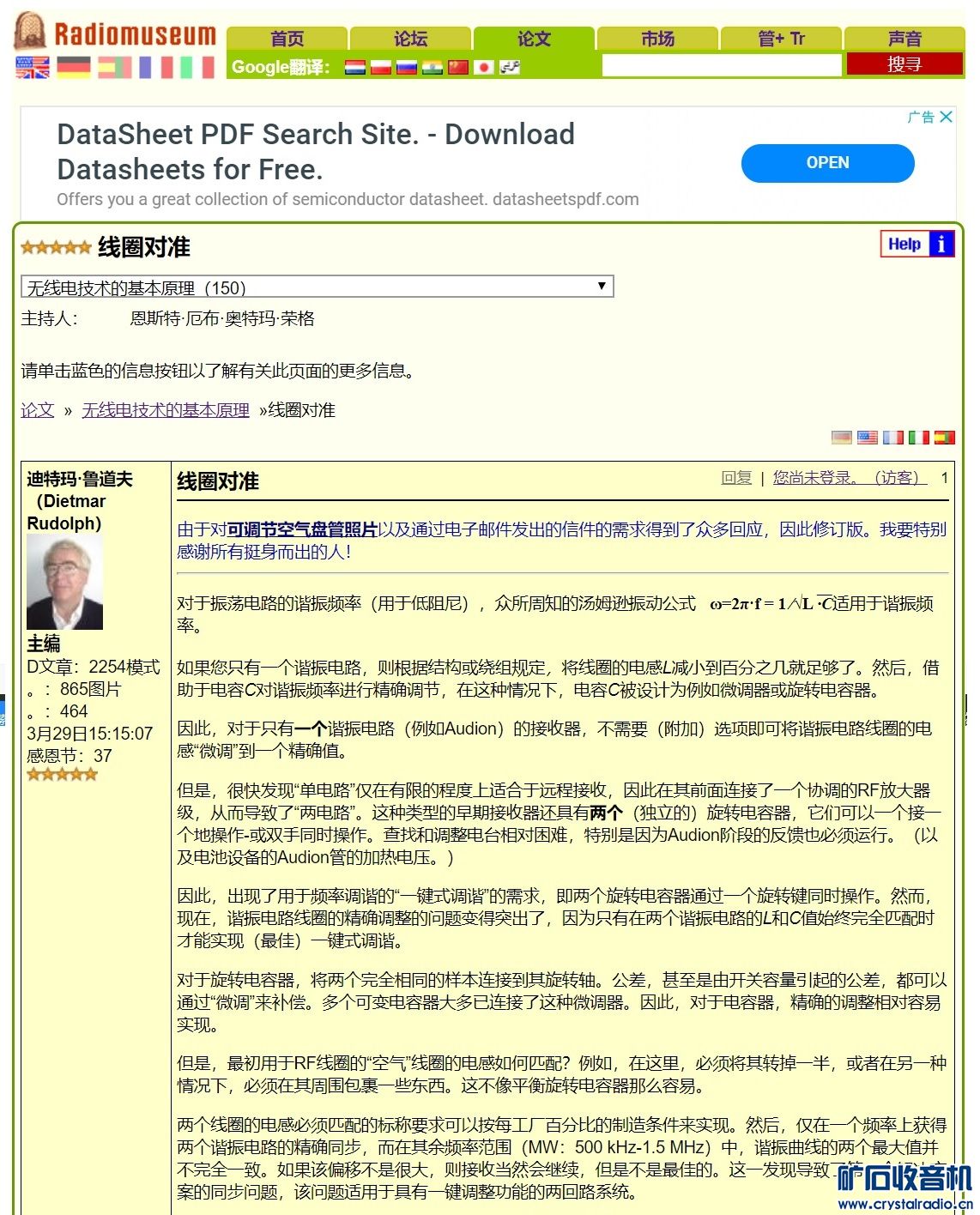Screen dimensions: 980x1215
Task: Click the 主编 editor label
Action: pos(44,644)
